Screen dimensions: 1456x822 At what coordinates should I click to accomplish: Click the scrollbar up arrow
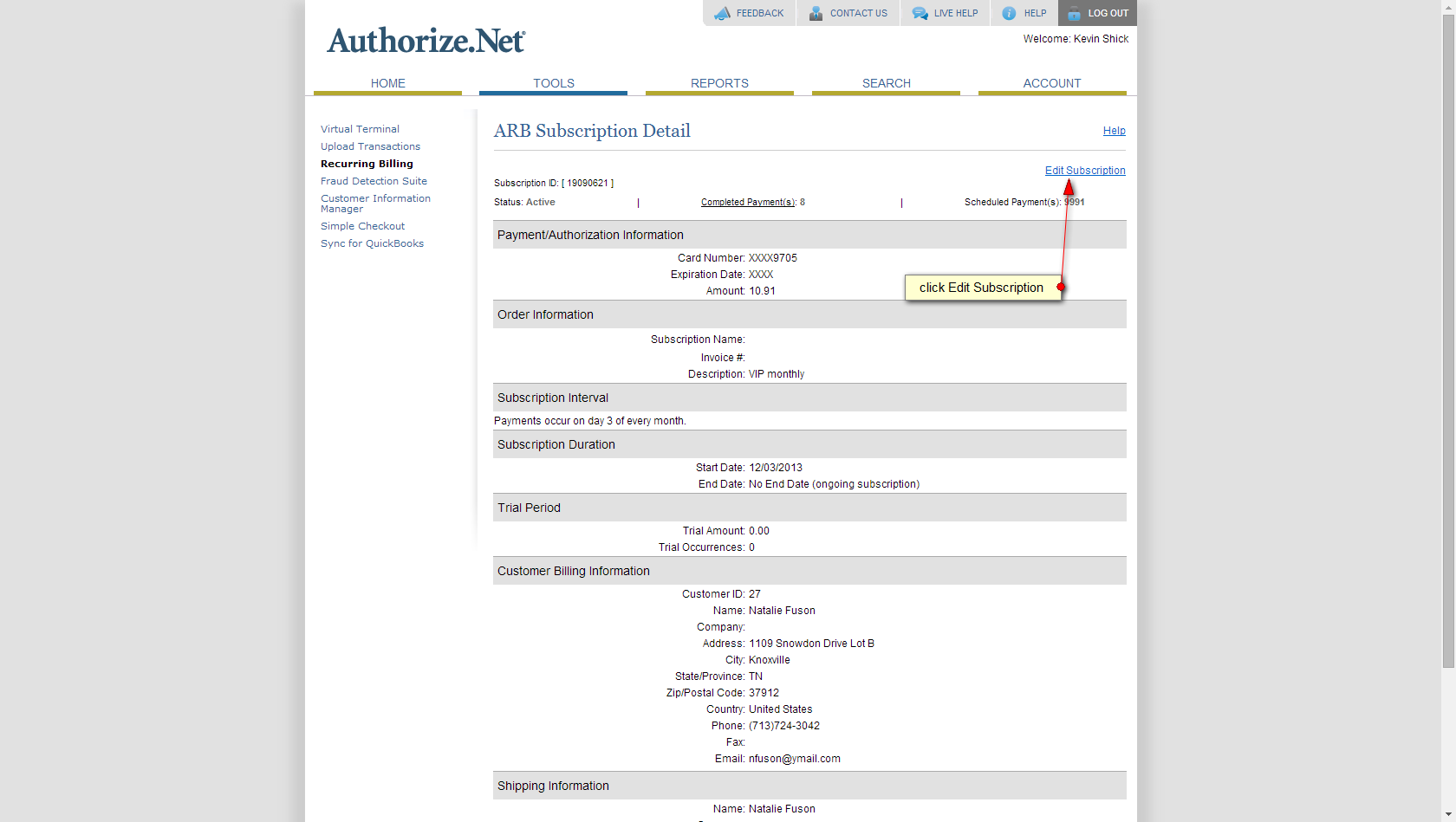pyautogui.click(x=1448, y=7)
